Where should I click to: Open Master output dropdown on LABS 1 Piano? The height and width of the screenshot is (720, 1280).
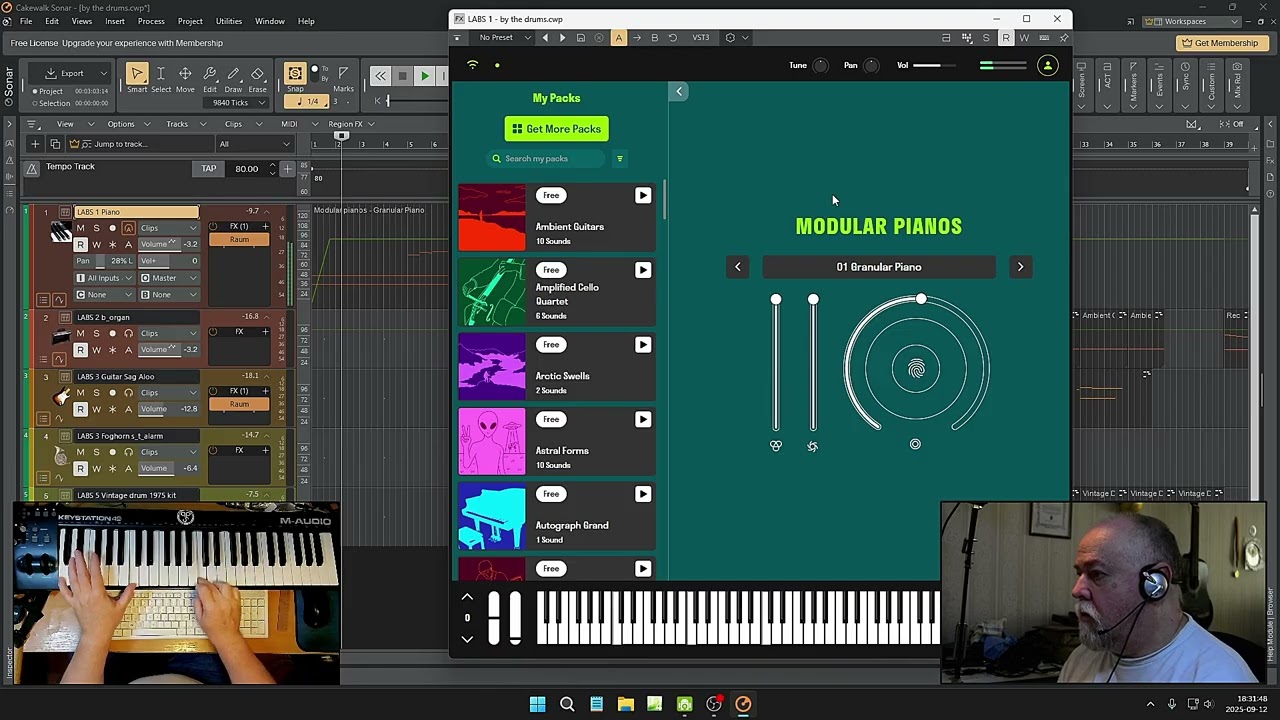(x=168, y=278)
